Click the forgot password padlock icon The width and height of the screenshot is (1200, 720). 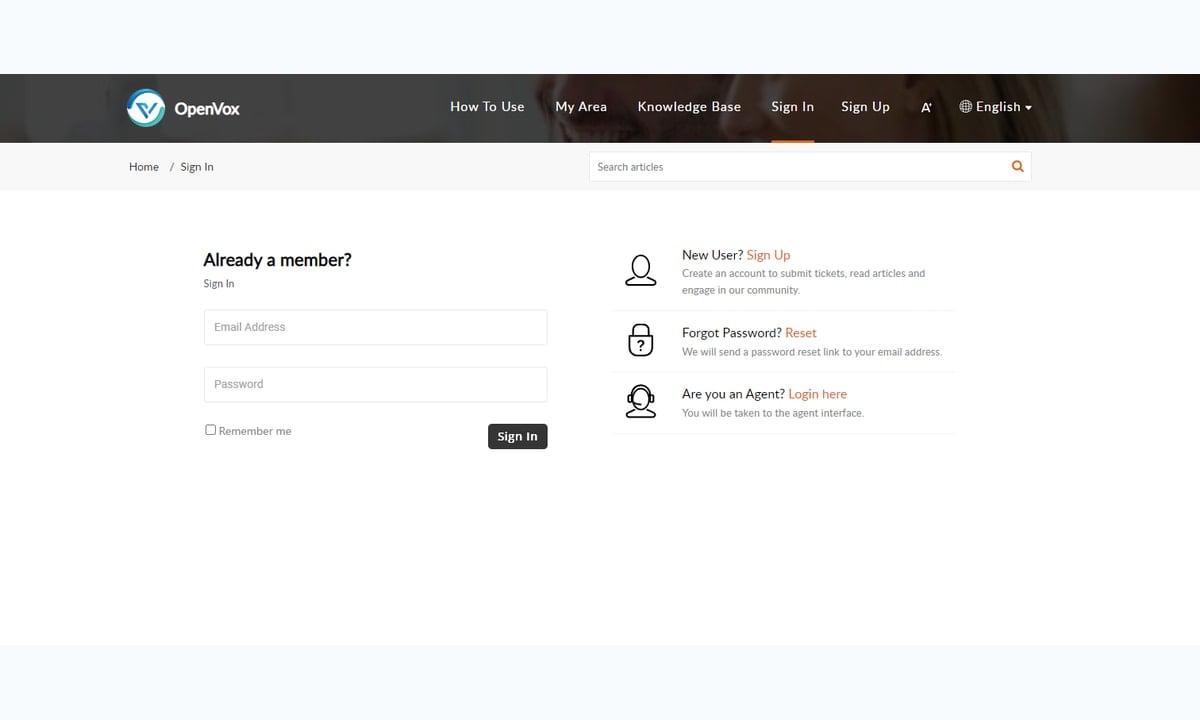tap(640, 340)
